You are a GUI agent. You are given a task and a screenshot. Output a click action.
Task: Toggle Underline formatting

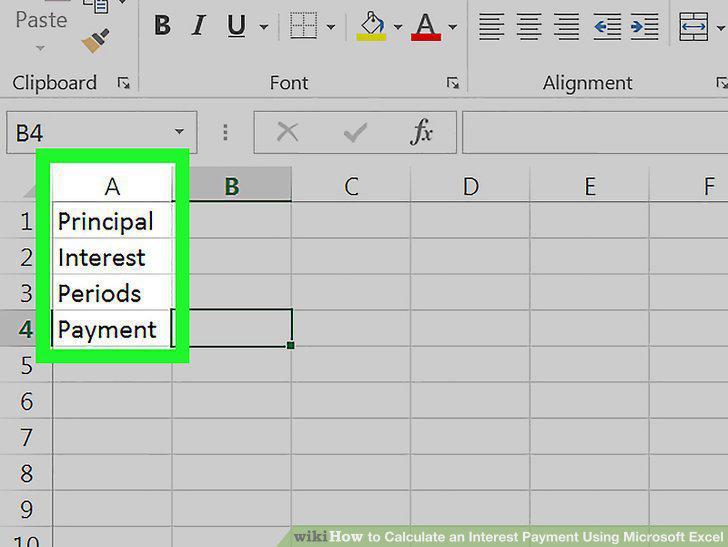236,25
